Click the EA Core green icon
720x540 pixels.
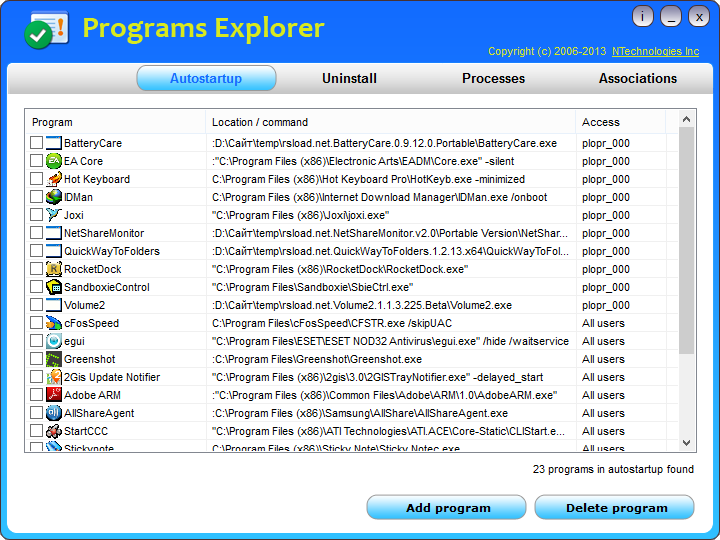tap(54, 161)
